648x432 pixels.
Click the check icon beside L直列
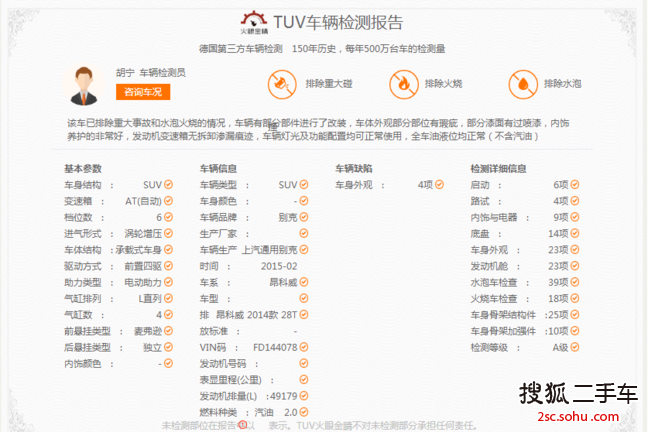[168, 298]
